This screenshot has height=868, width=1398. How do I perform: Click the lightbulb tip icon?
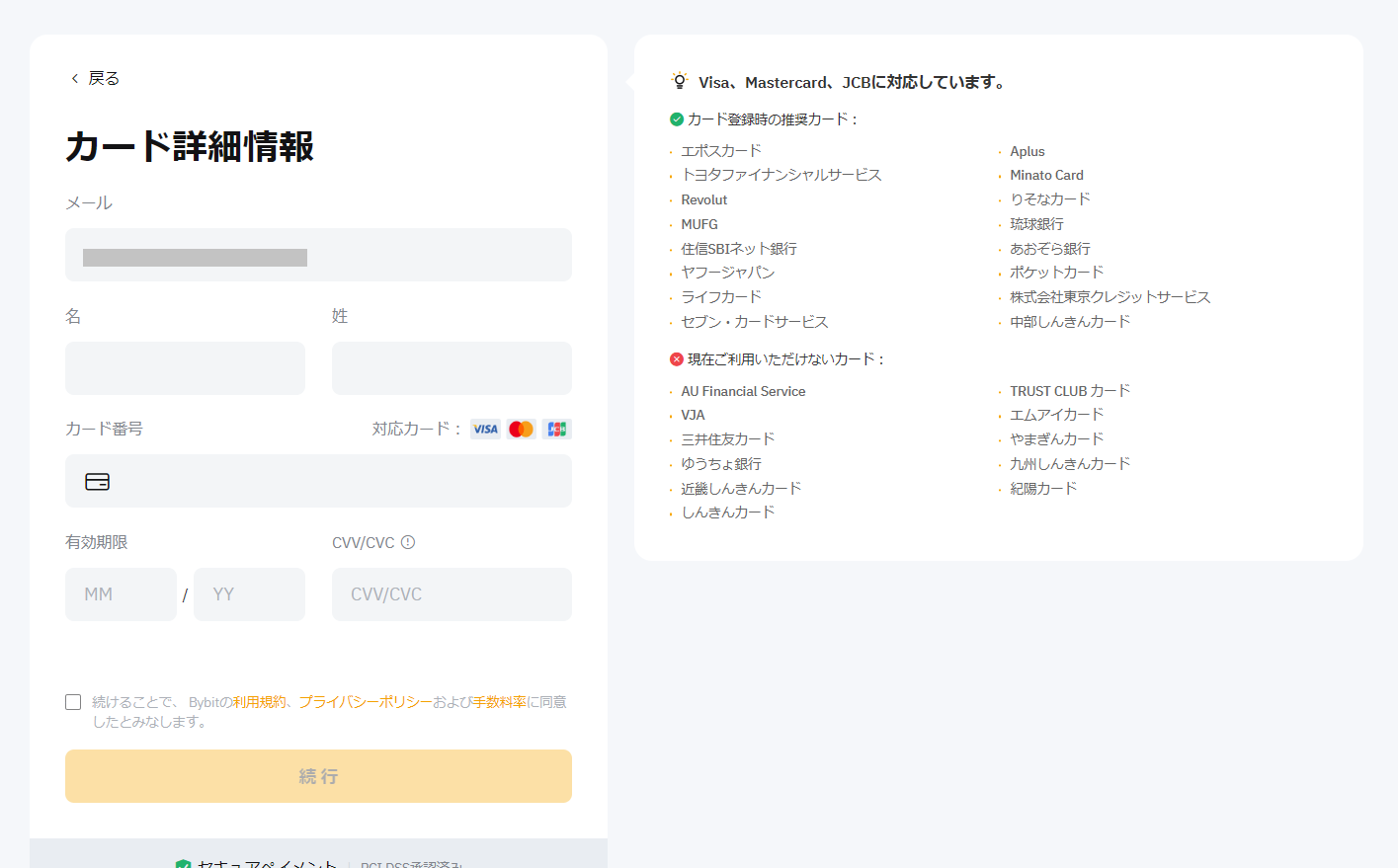point(679,81)
